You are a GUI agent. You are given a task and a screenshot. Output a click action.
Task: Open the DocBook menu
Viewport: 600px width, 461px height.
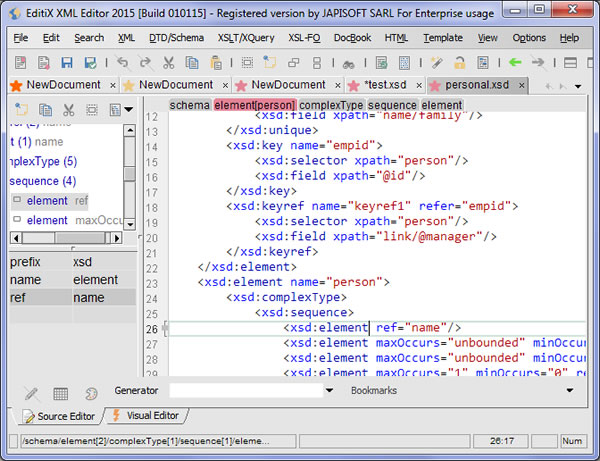352,38
